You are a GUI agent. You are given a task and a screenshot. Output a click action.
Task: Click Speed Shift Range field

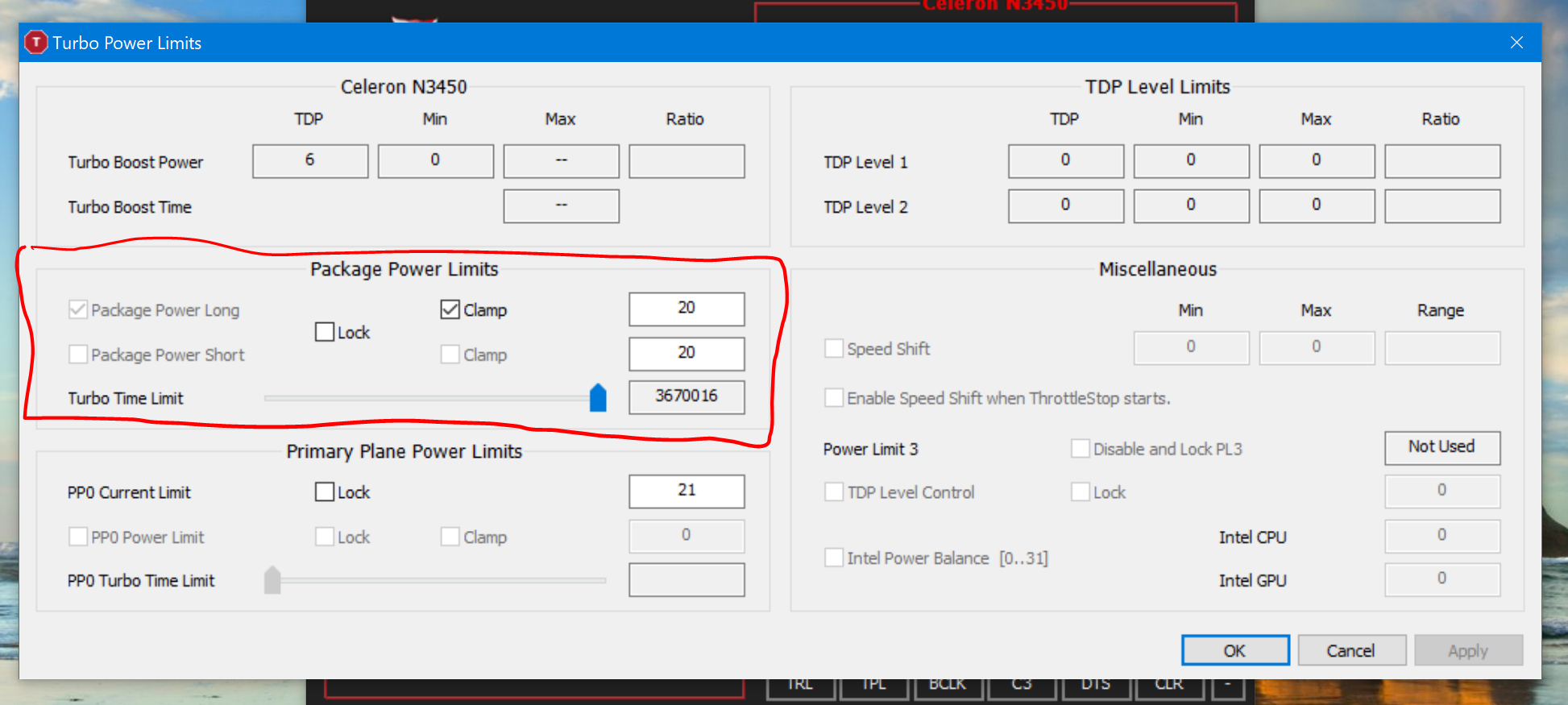click(1442, 348)
